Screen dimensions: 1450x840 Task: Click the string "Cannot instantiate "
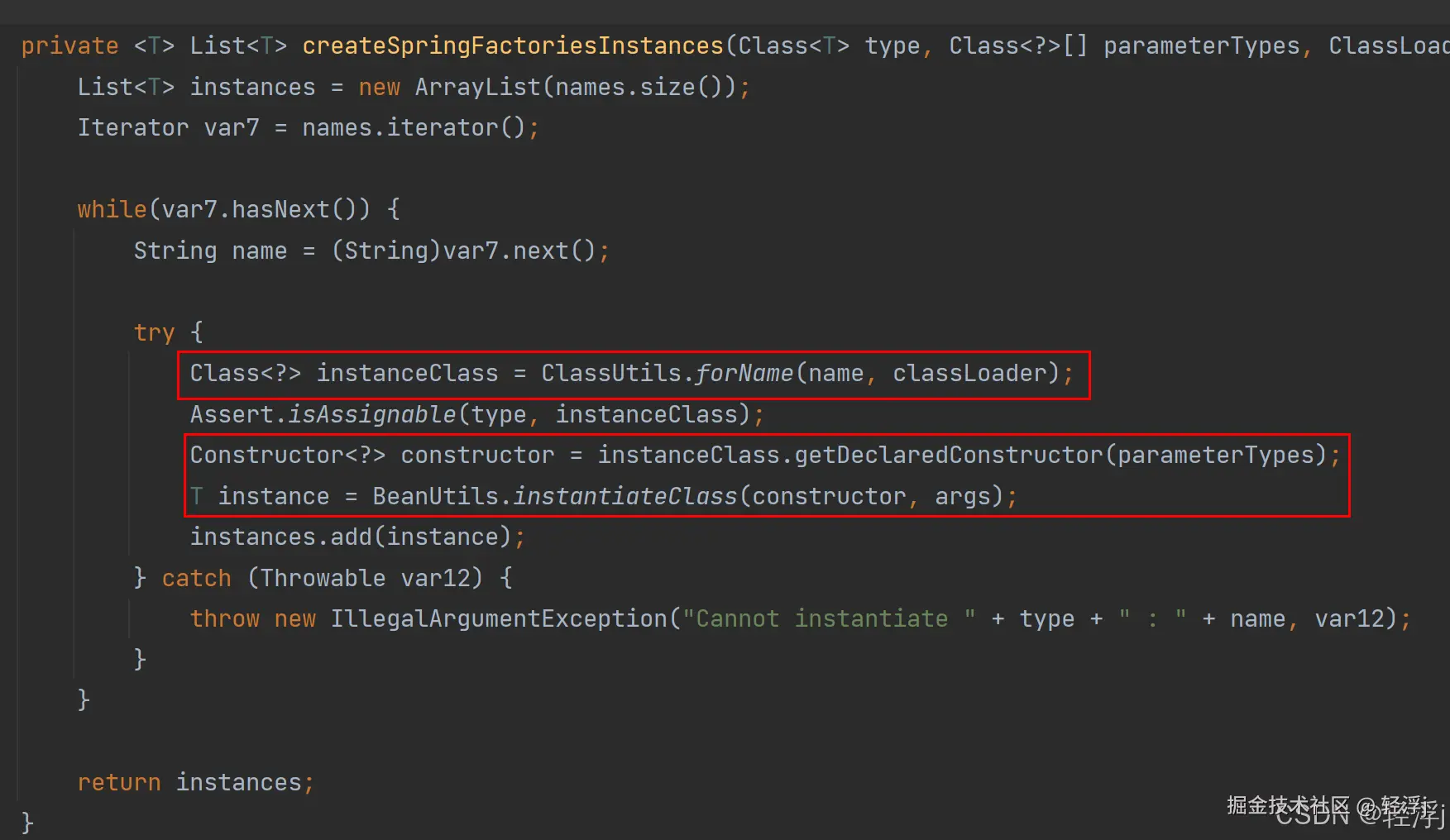point(829,618)
